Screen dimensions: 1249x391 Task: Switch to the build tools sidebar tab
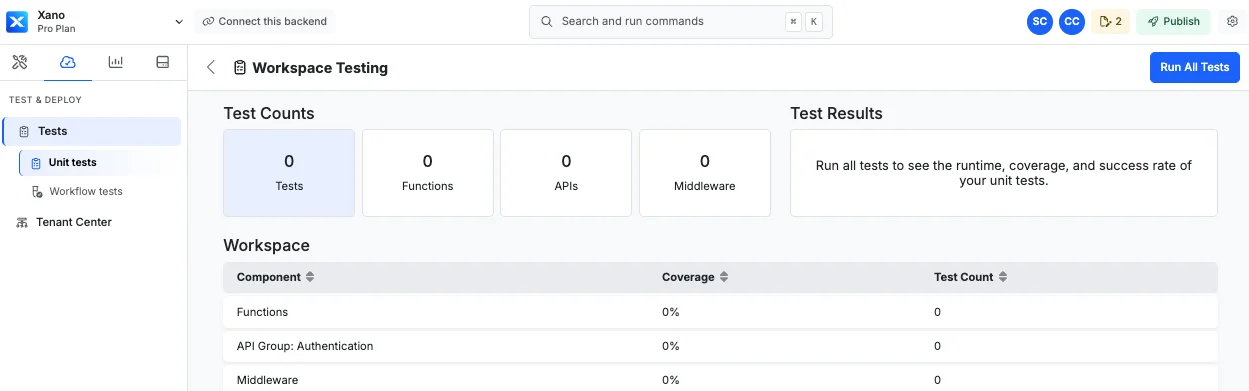20,62
